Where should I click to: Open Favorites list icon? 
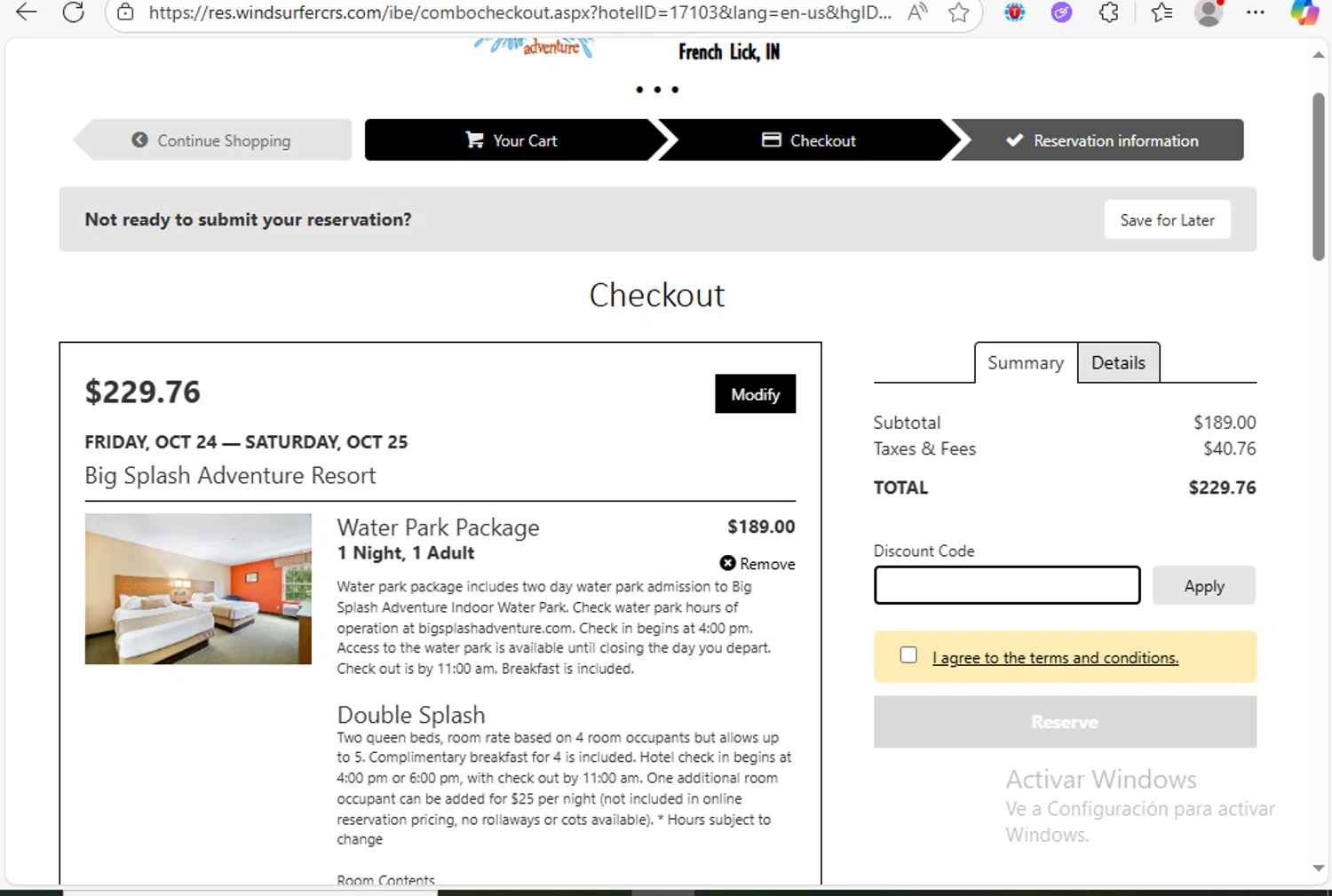click(x=1162, y=12)
